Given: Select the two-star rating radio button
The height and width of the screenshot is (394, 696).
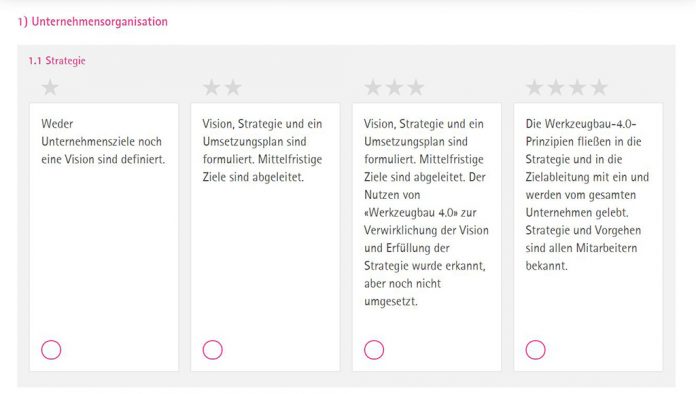Looking at the screenshot, I should pyautogui.click(x=213, y=350).
